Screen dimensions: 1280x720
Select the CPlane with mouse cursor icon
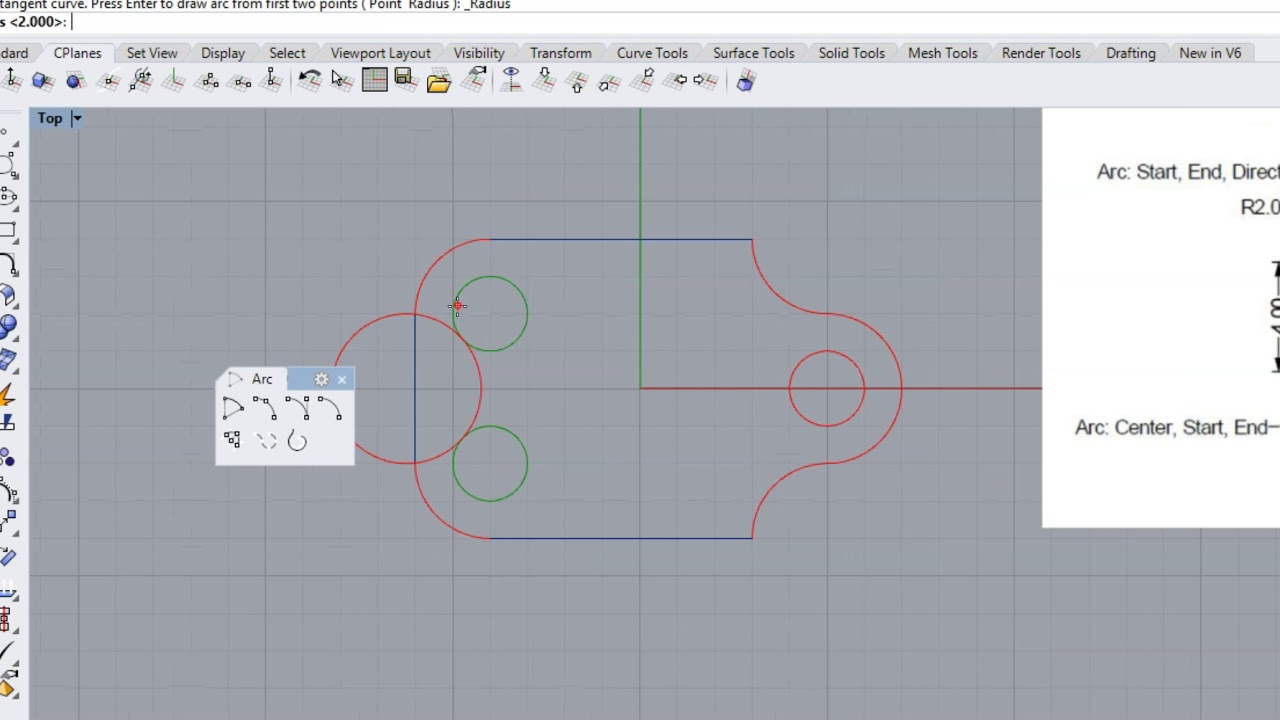click(x=341, y=81)
